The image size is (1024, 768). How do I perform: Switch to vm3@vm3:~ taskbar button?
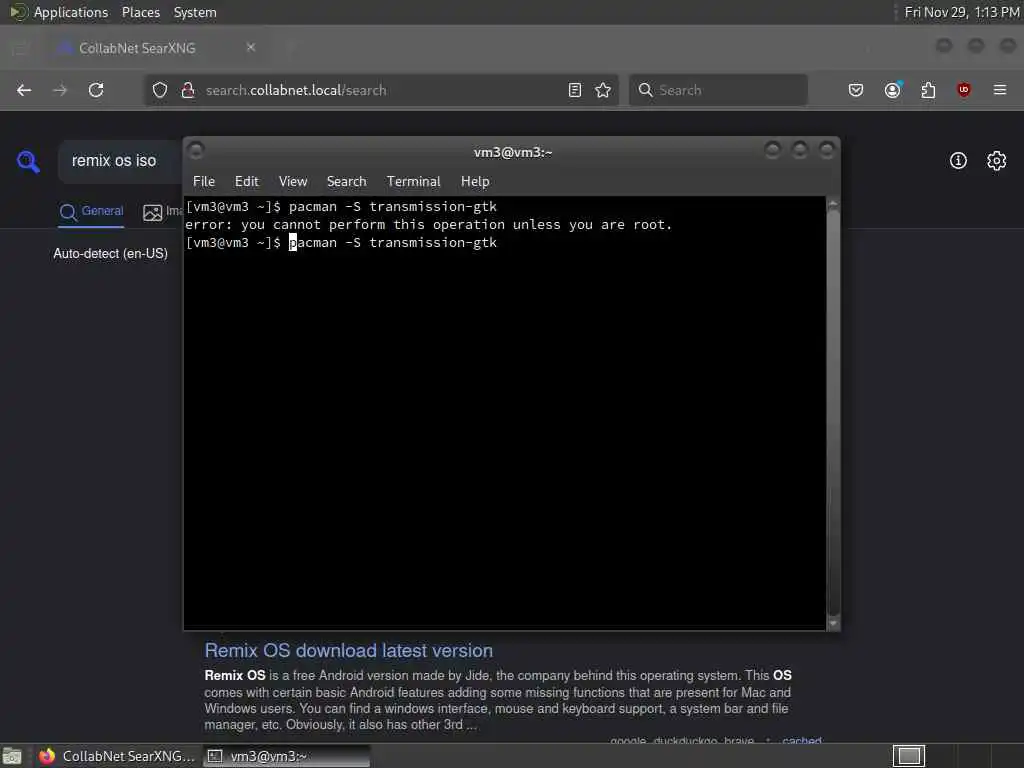[x=286, y=756]
